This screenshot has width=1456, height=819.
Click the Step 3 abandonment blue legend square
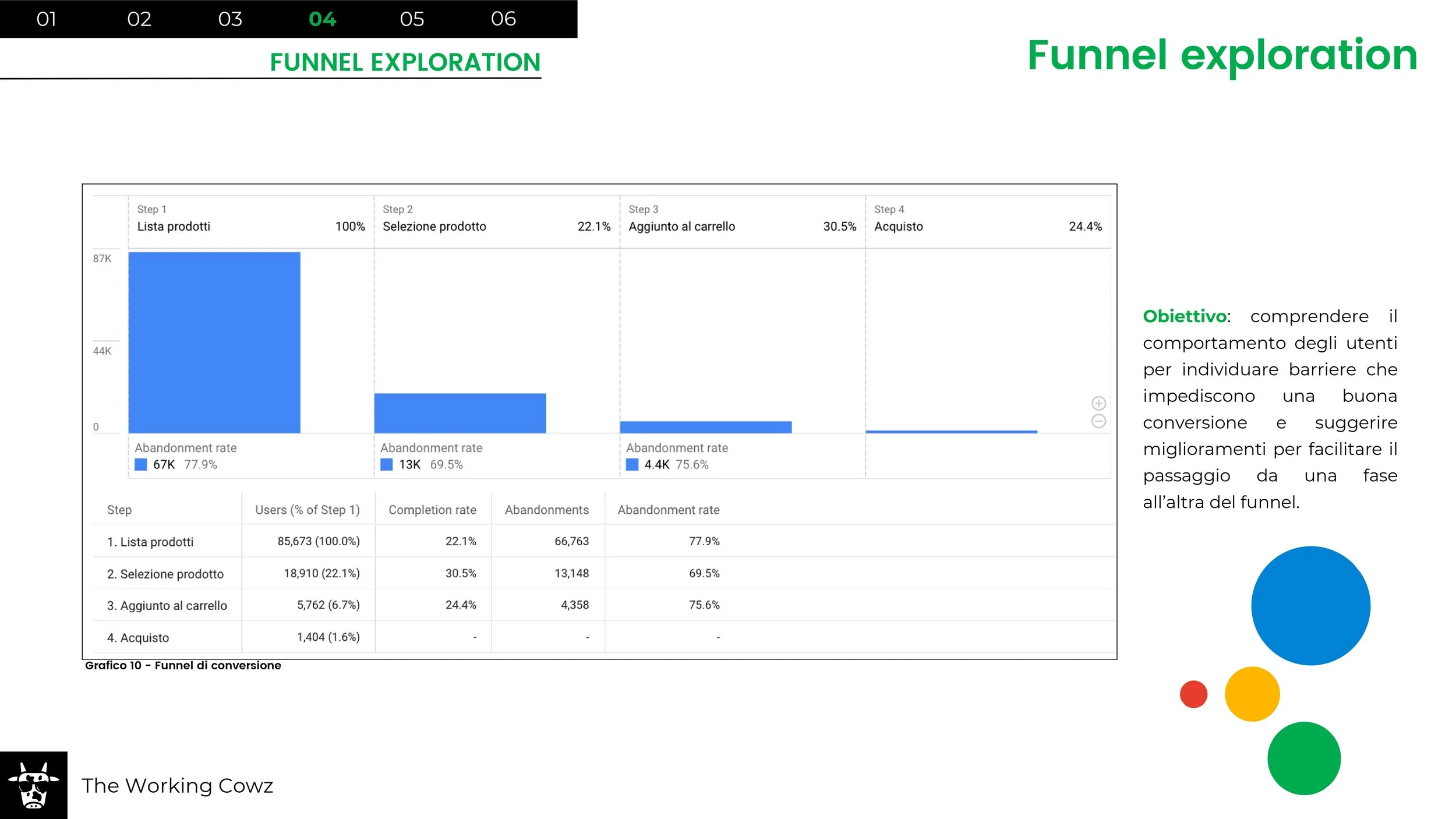(632, 464)
